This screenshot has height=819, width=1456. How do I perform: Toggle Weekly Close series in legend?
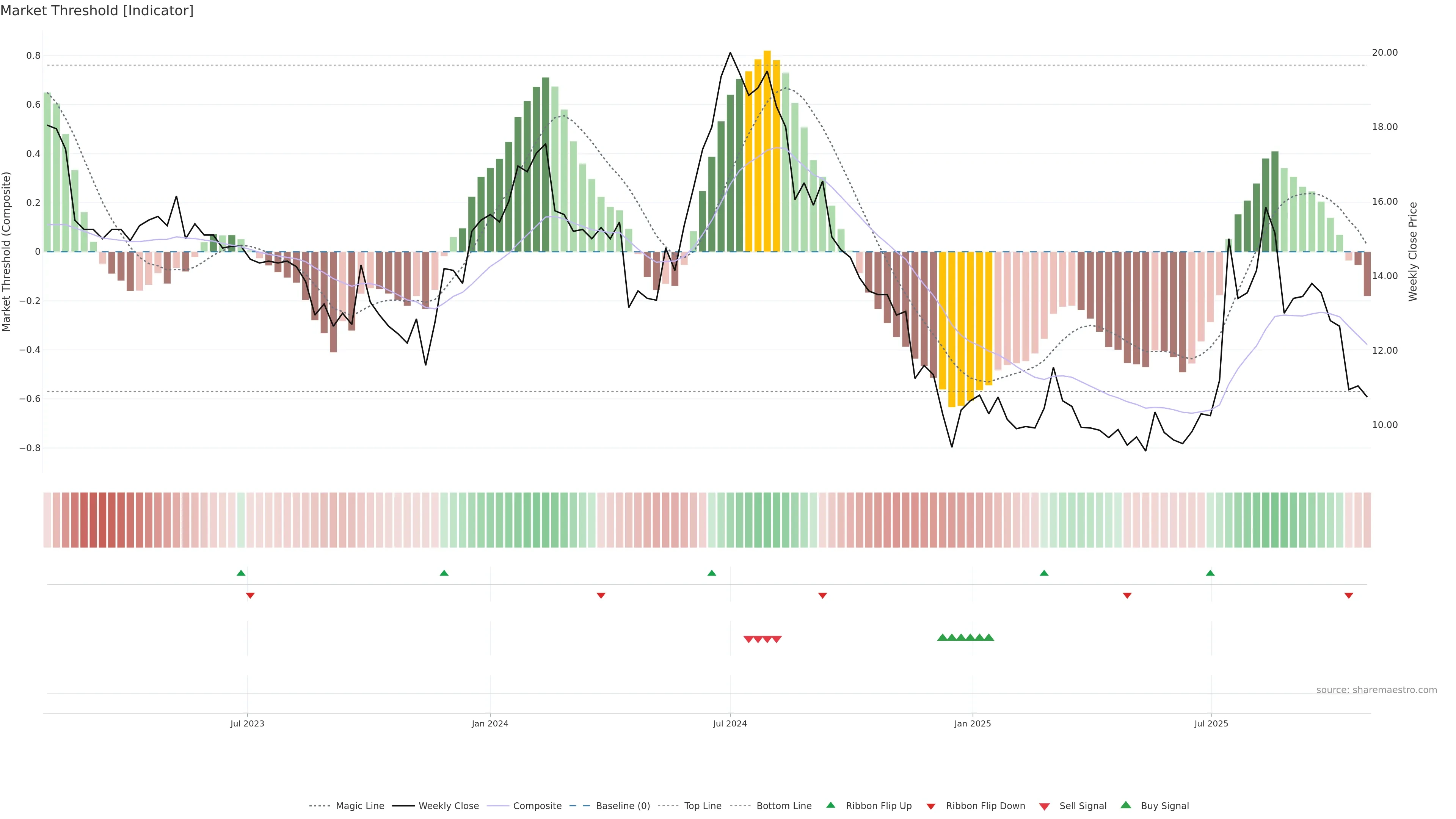[x=448, y=806]
